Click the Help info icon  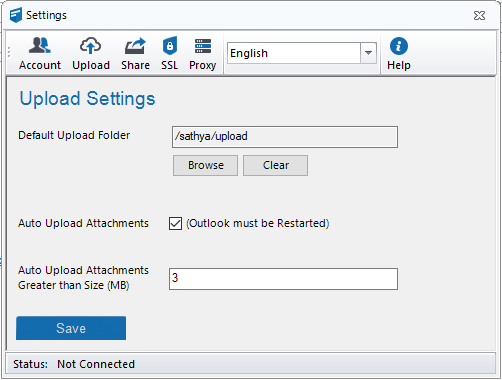point(399,46)
